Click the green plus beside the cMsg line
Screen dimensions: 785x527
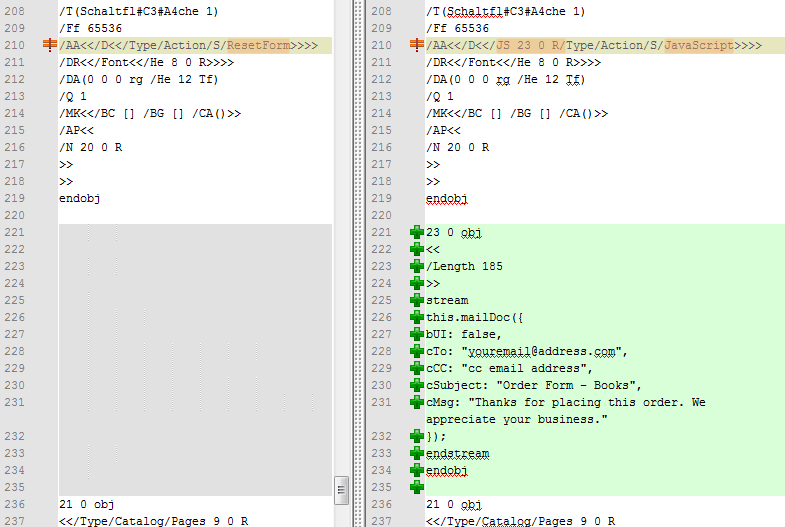point(417,402)
